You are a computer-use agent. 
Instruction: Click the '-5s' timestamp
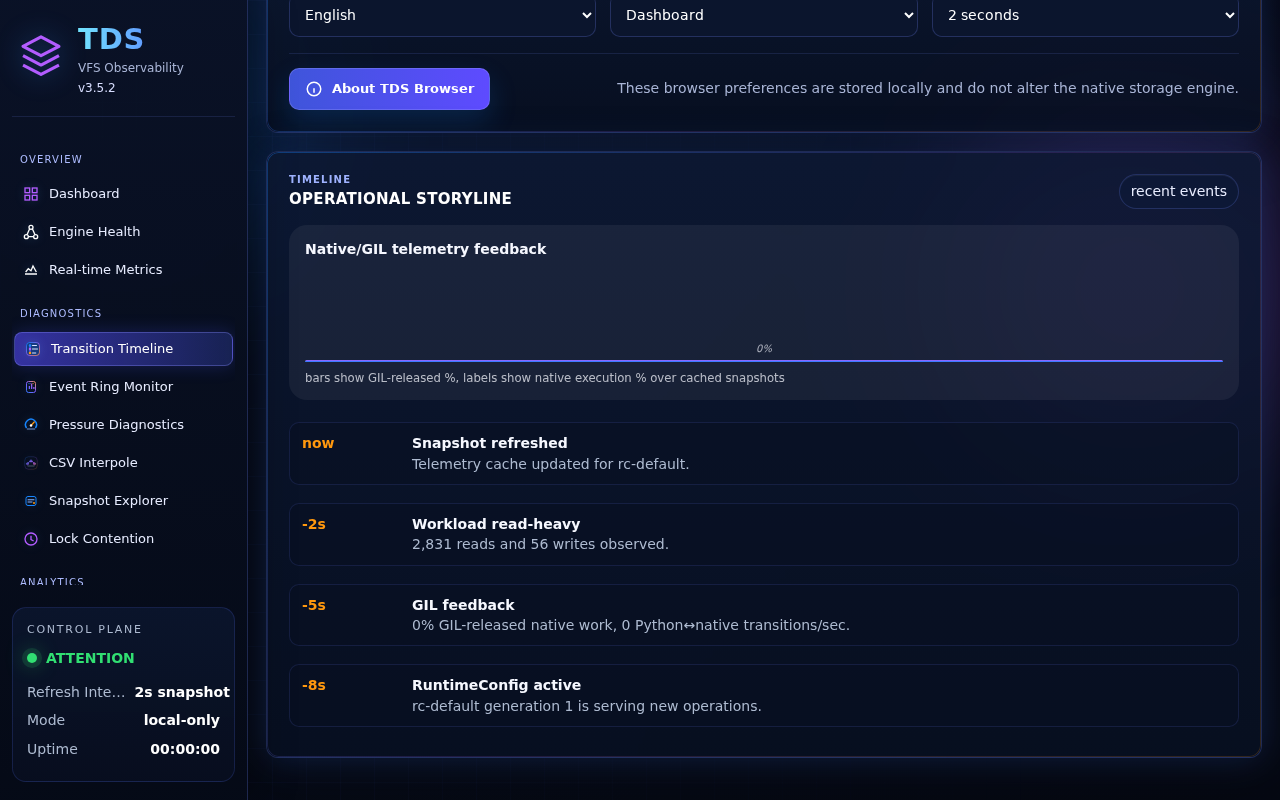pos(314,605)
